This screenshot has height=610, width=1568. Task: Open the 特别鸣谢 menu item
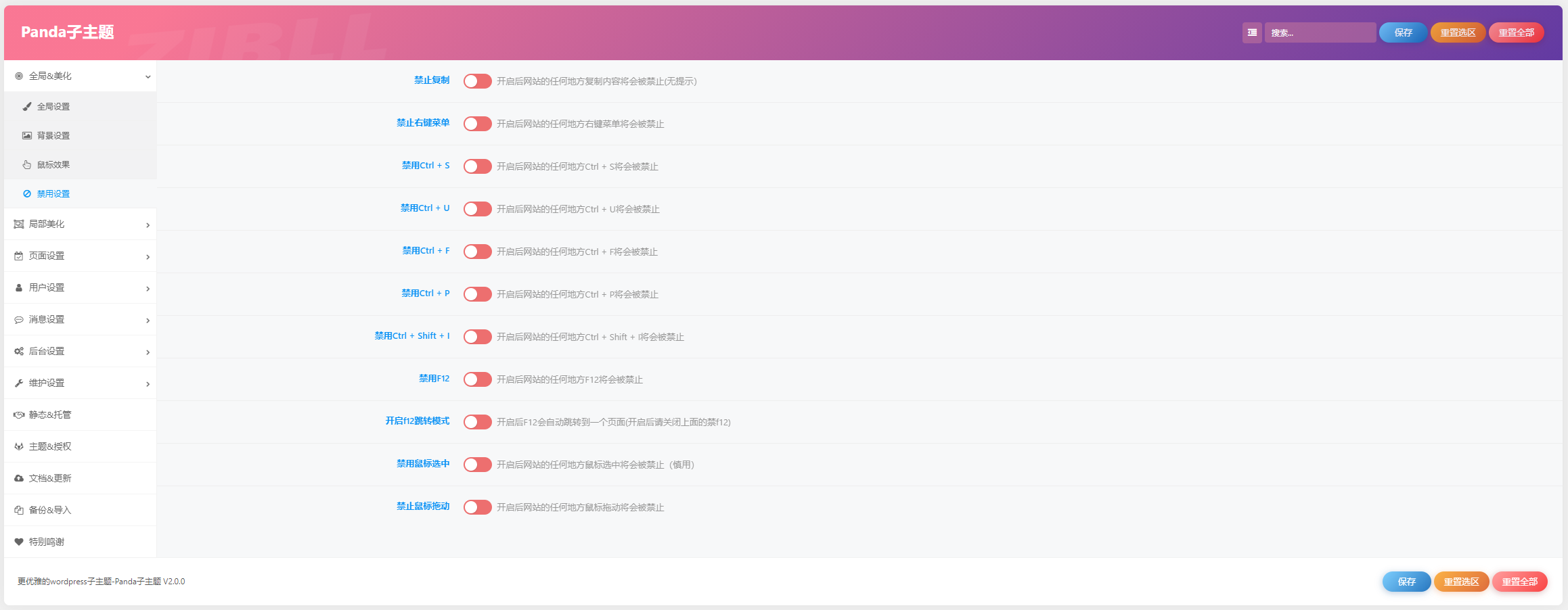(x=81, y=542)
